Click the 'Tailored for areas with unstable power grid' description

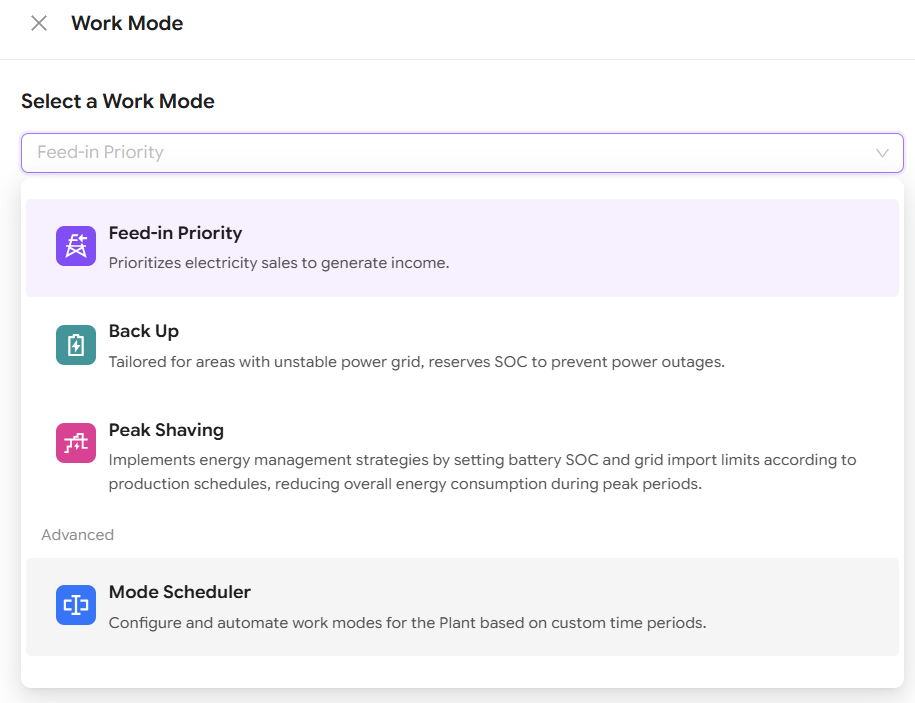(416, 361)
